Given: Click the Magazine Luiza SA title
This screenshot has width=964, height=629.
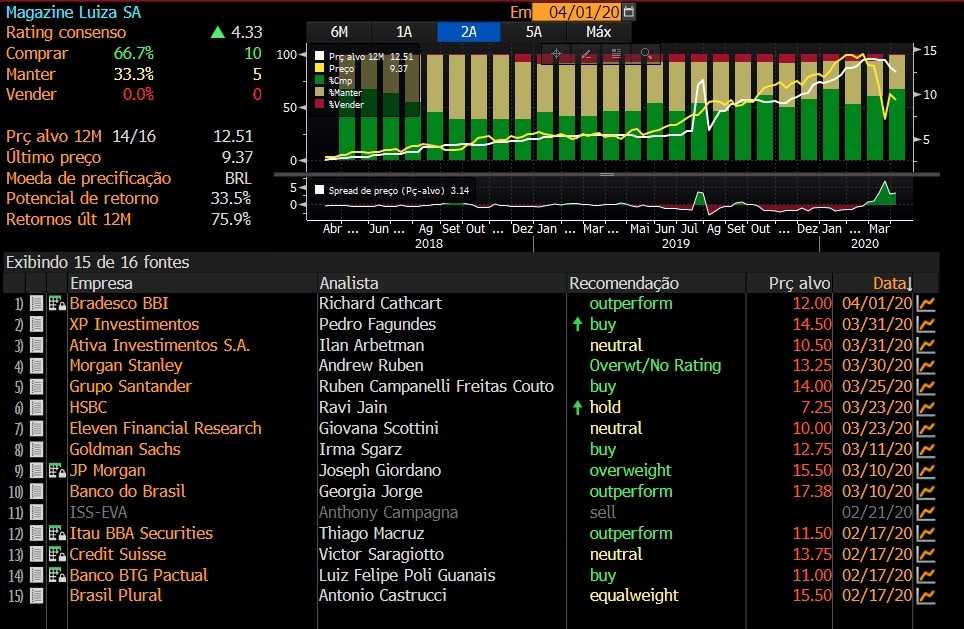Looking at the screenshot, I should tap(73, 12).
